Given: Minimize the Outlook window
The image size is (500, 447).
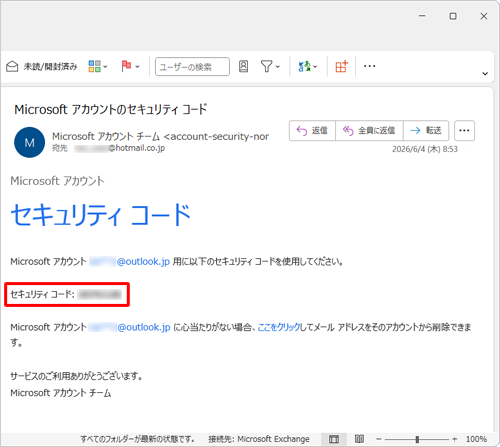Looking at the screenshot, I should click(422, 16).
